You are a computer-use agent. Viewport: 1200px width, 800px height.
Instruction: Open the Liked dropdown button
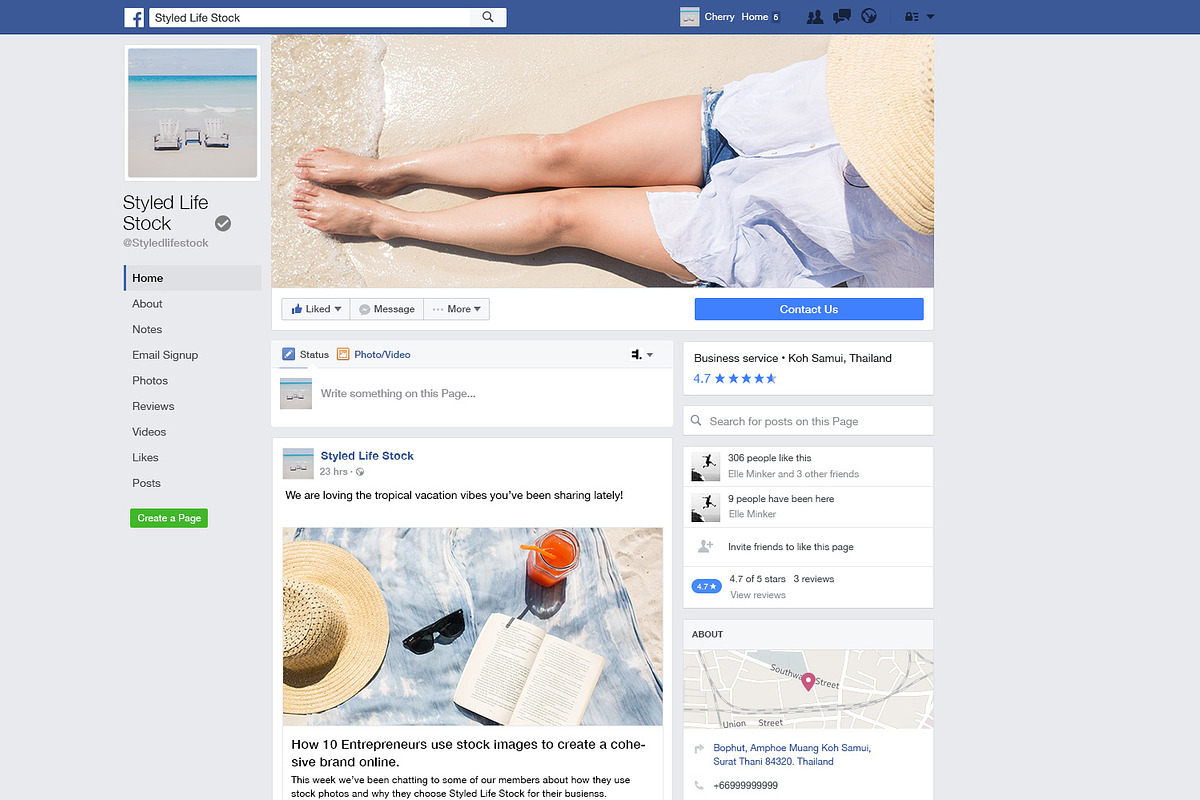(x=316, y=309)
